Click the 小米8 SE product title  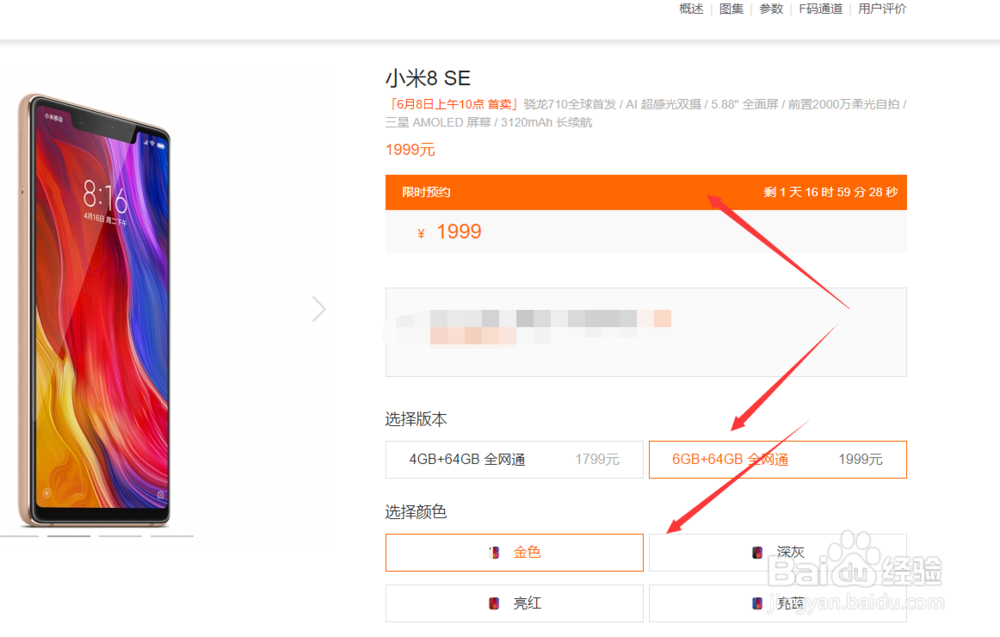pos(428,78)
